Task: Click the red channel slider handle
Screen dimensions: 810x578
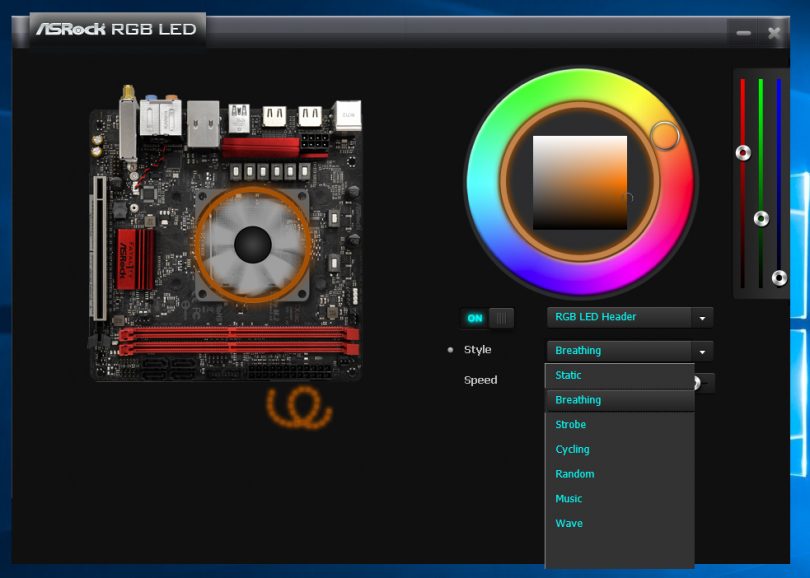Action: [x=742, y=153]
